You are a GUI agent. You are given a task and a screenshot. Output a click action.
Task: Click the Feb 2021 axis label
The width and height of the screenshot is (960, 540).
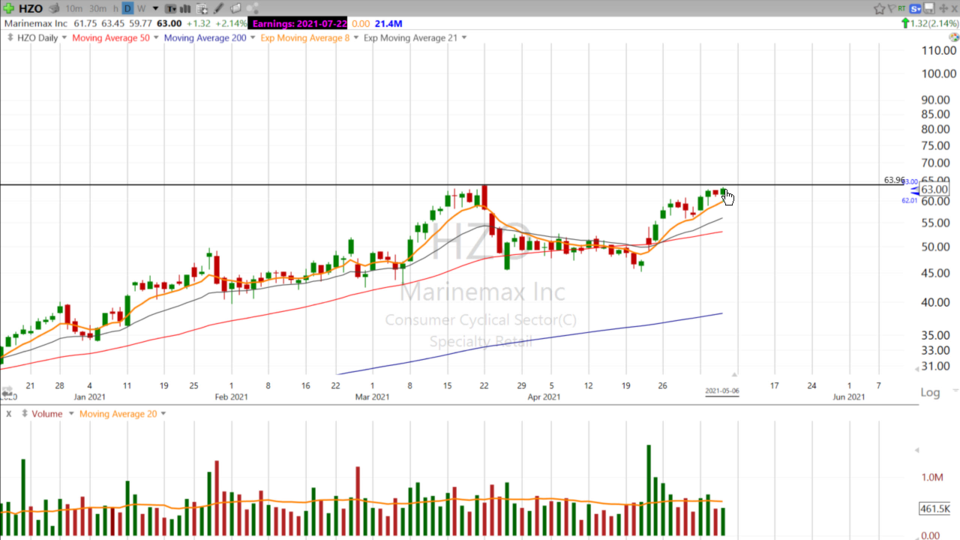click(231, 397)
